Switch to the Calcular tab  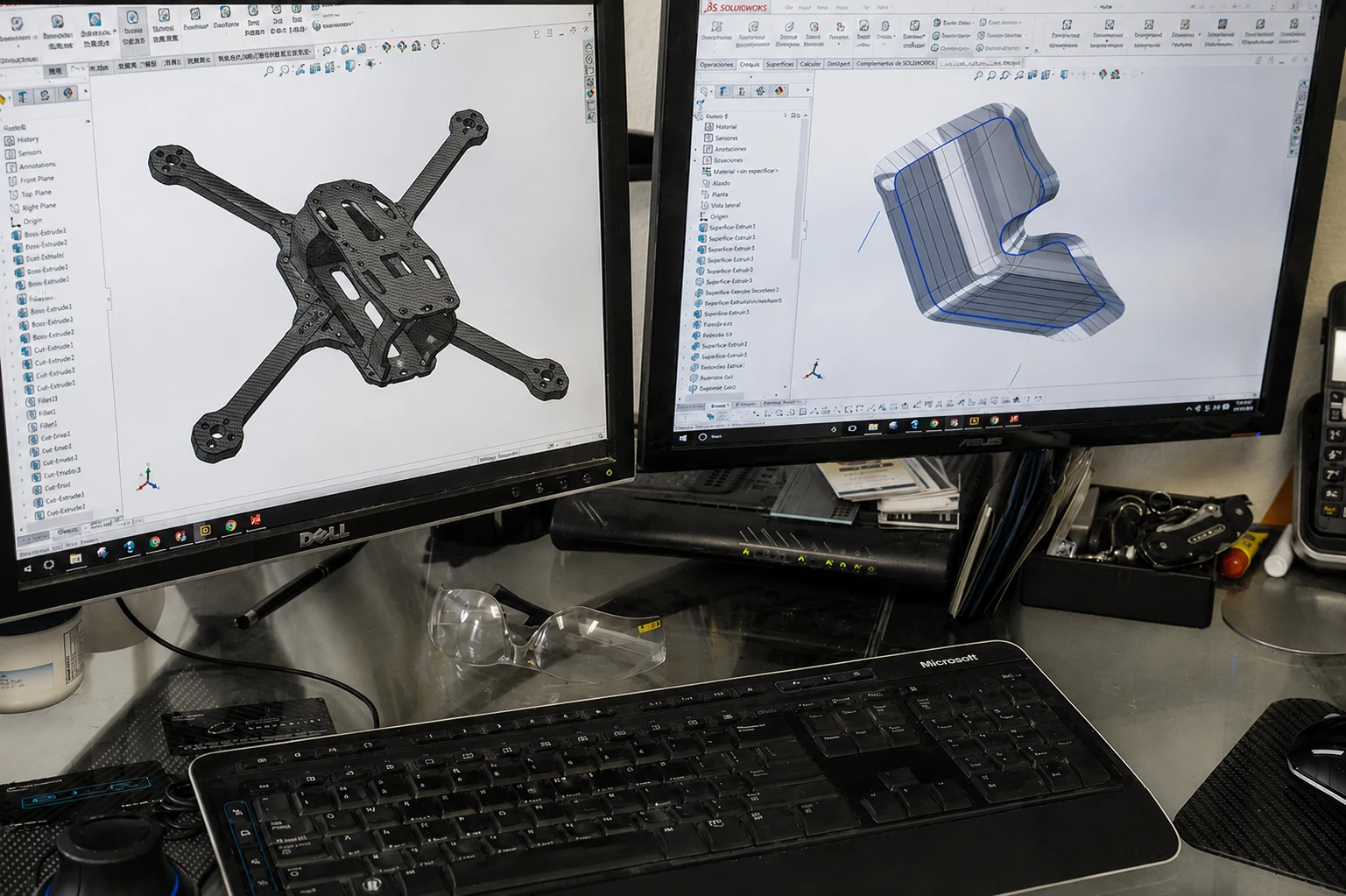click(810, 64)
